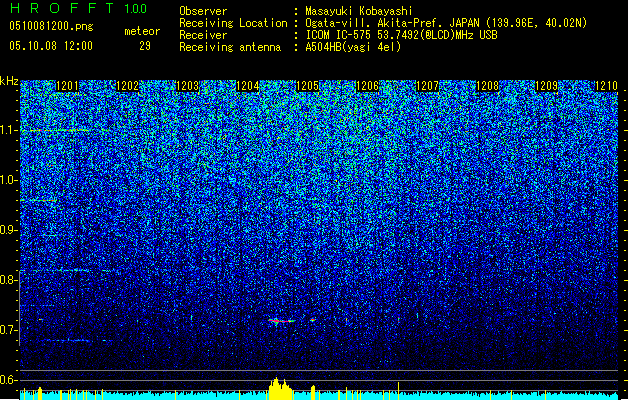Click the 1202 time marker
The image size is (629, 400).
(127, 86)
